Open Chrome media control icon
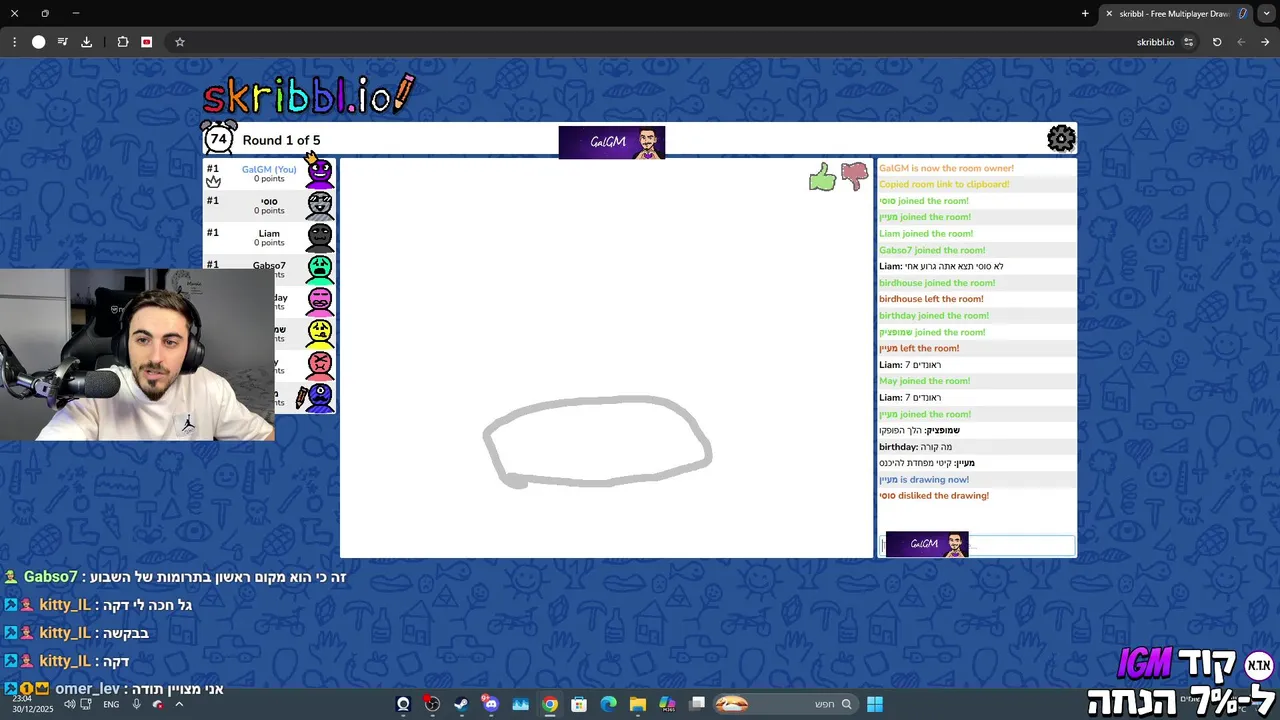Screen dimensions: 1280x720 point(62,42)
